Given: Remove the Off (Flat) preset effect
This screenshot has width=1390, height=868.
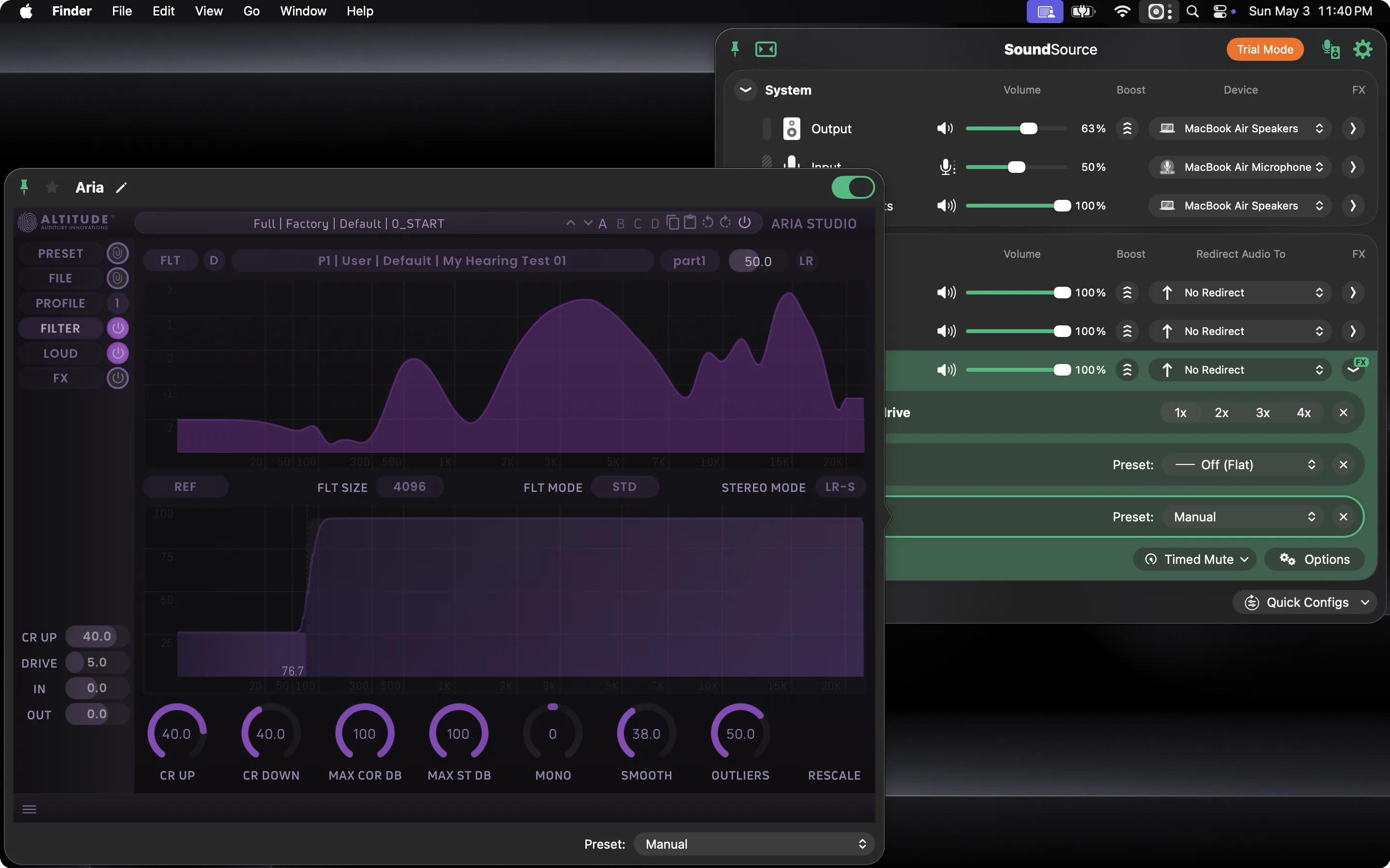Looking at the screenshot, I should point(1344,464).
